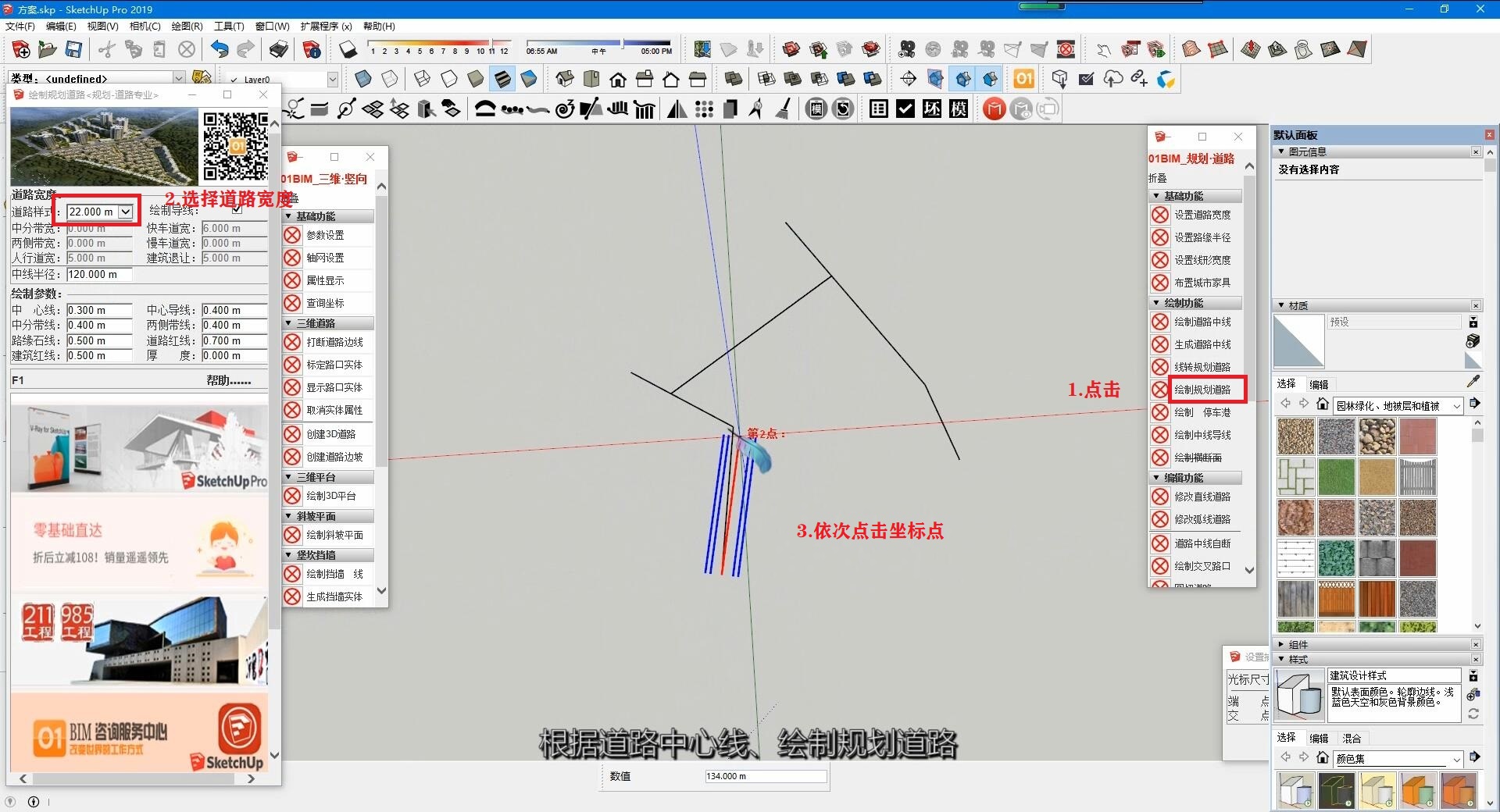Switch to Iso view

click(565, 79)
